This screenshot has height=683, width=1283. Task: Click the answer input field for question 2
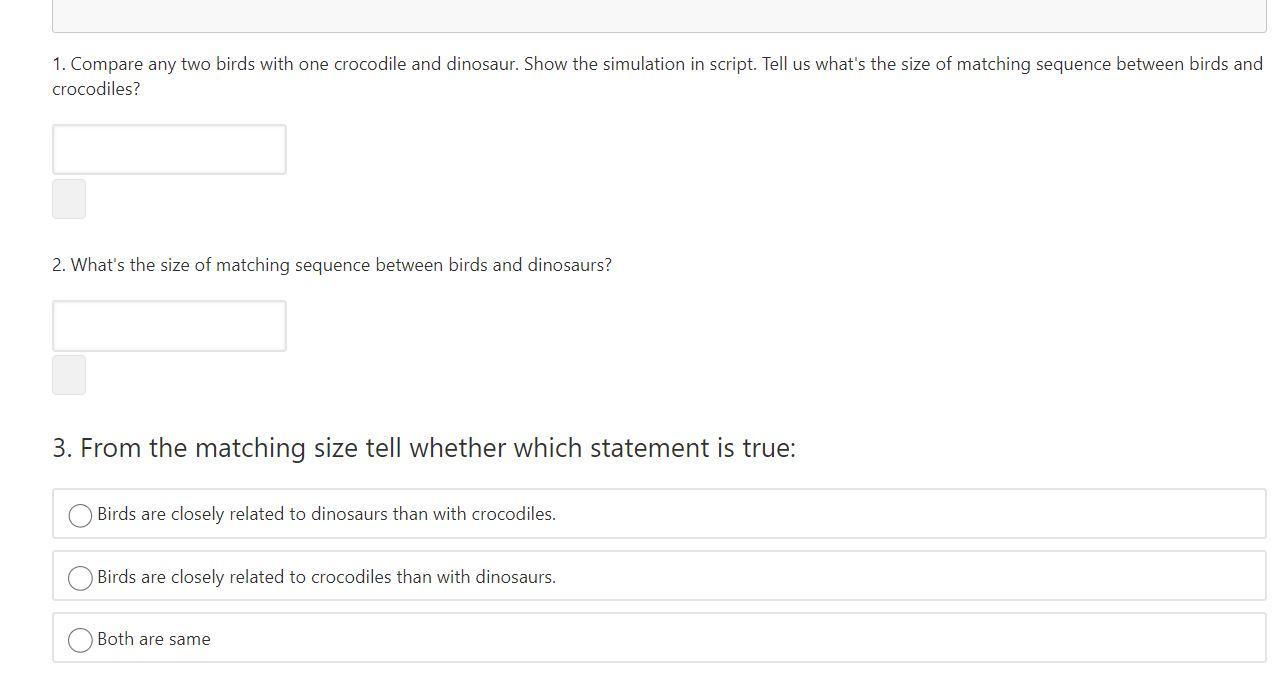click(x=168, y=325)
